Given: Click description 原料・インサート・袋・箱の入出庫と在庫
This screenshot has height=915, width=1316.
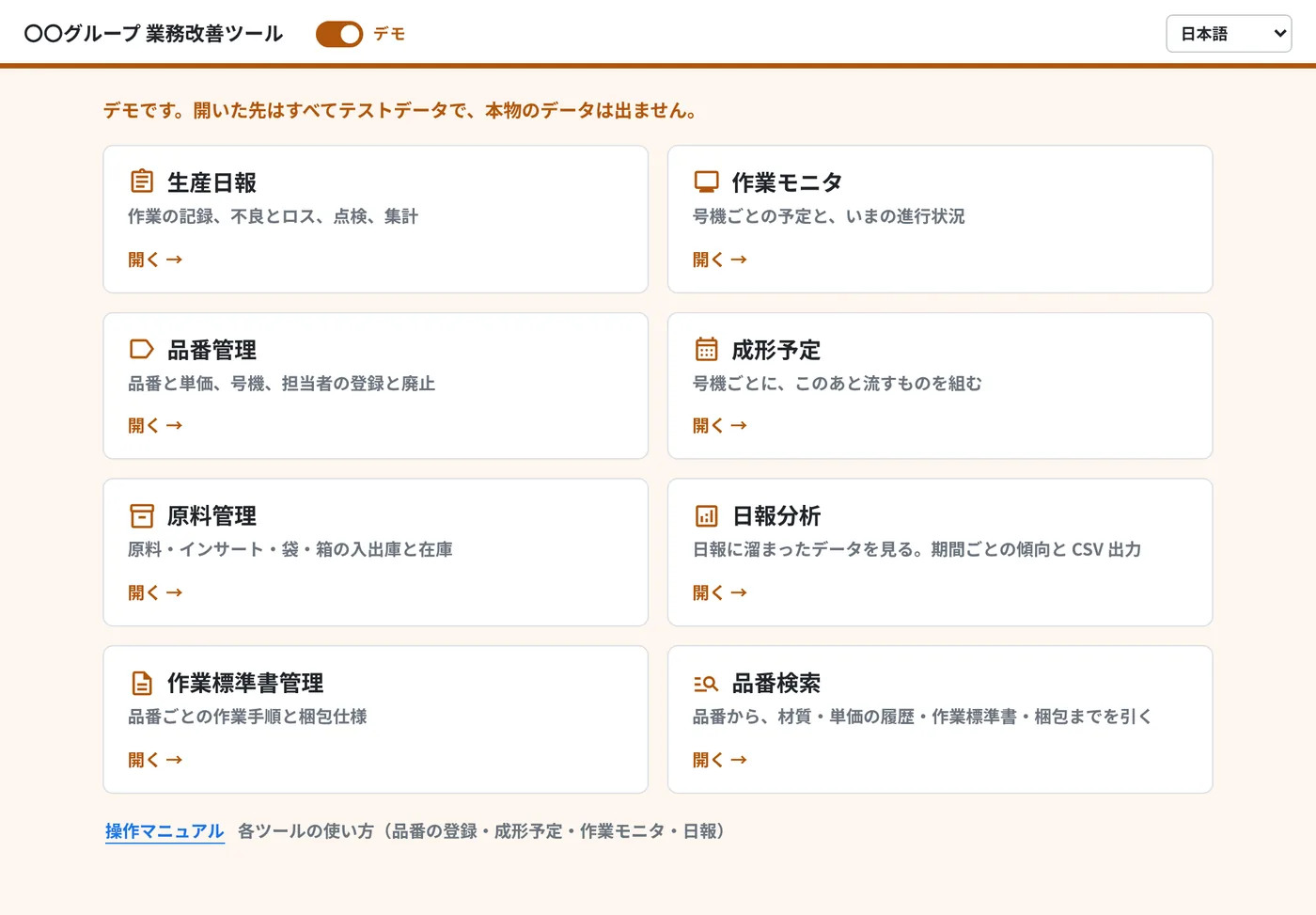Looking at the screenshot, I should pos(290,549).
